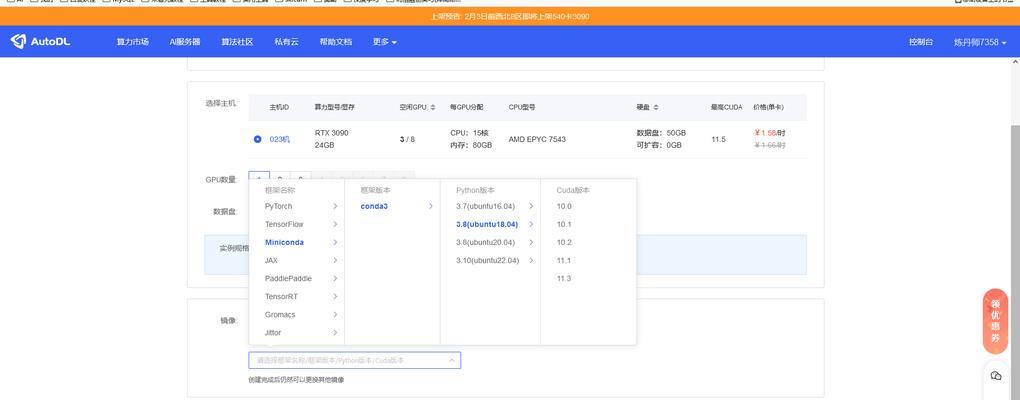Image resolution: width=1020 pixels, height=400 pixels.
Task: Open the customer service chat icon
Action: tap(995, 376)
